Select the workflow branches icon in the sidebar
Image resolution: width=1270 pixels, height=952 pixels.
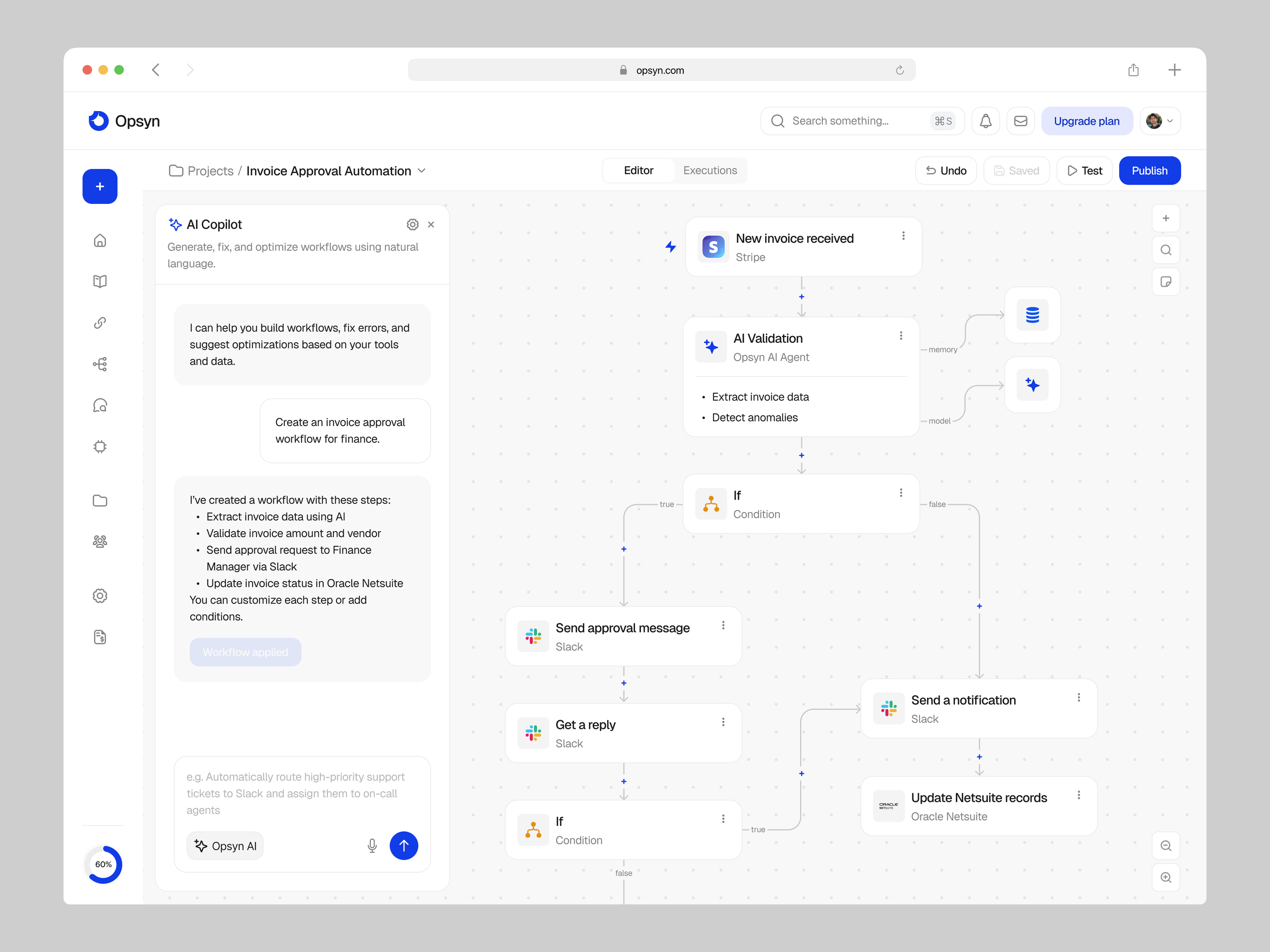(100, 363)
